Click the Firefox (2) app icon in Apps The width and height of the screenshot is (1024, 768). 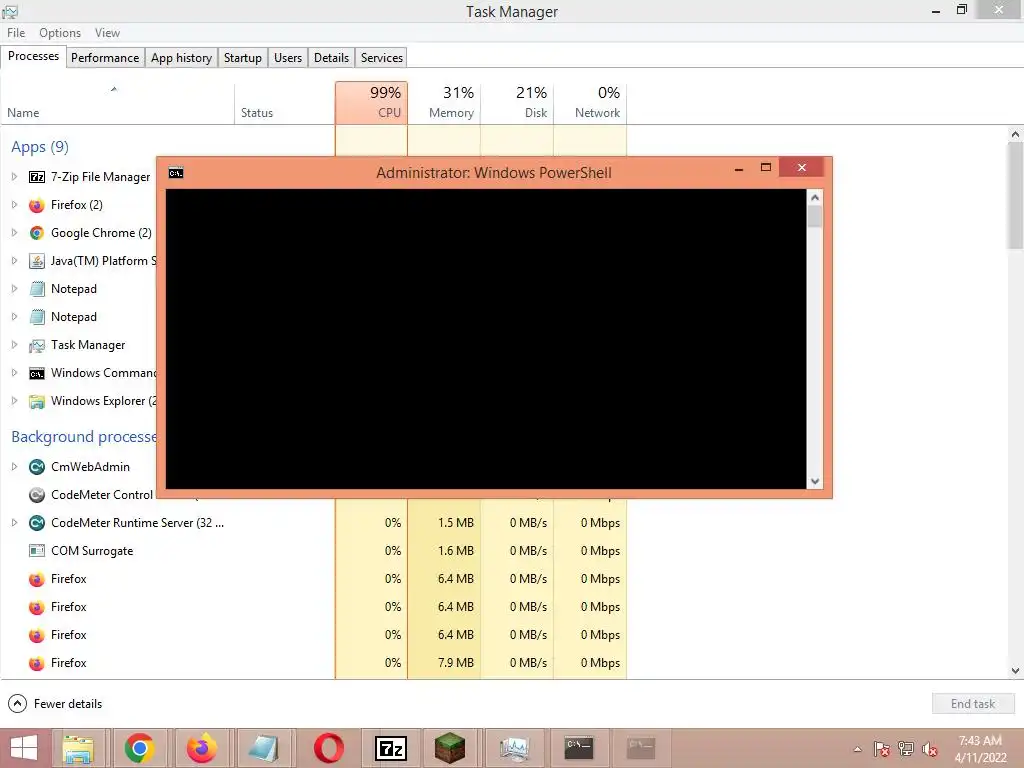[37, 205]
